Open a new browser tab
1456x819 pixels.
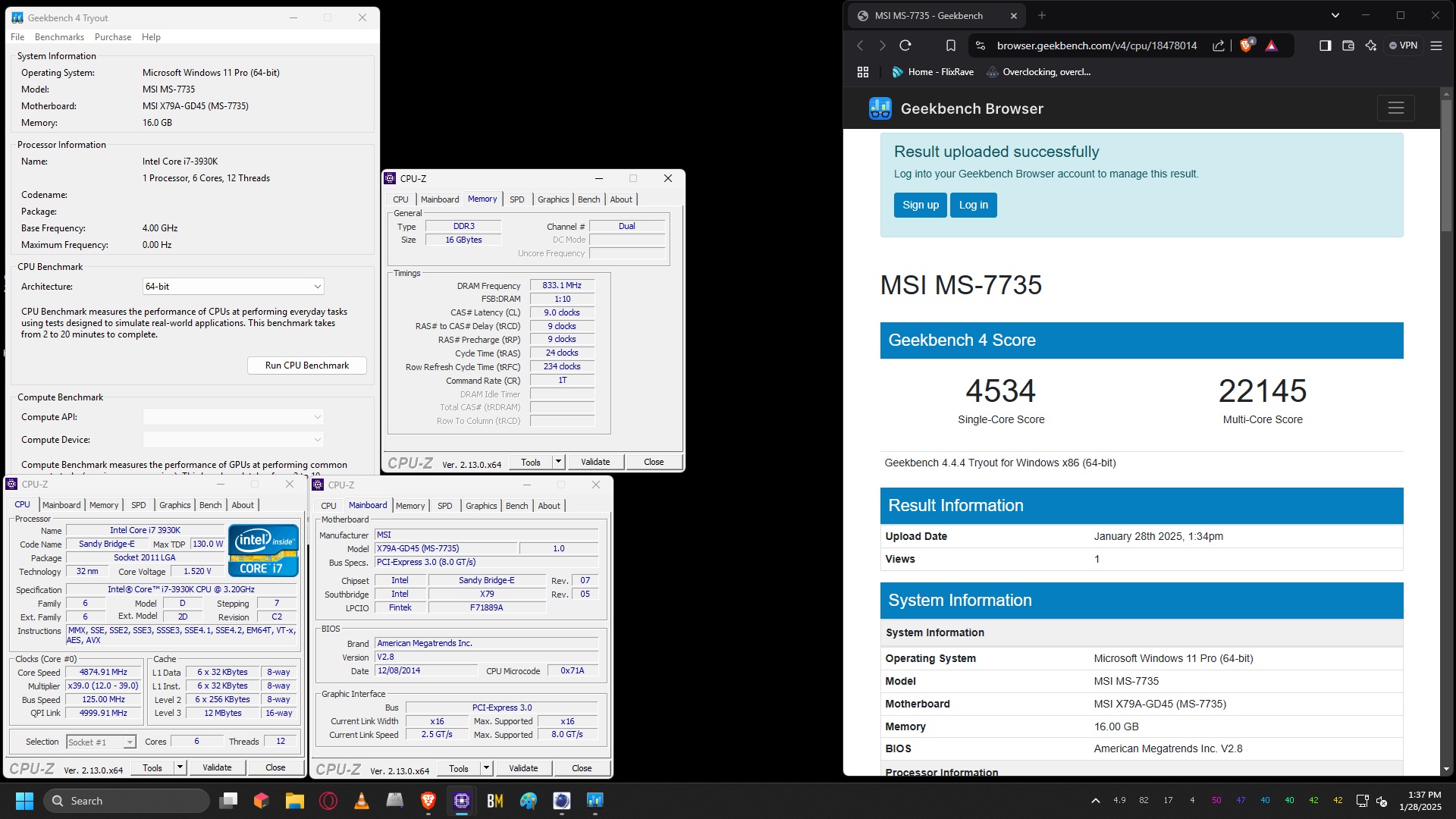(x=1041, y=15)
